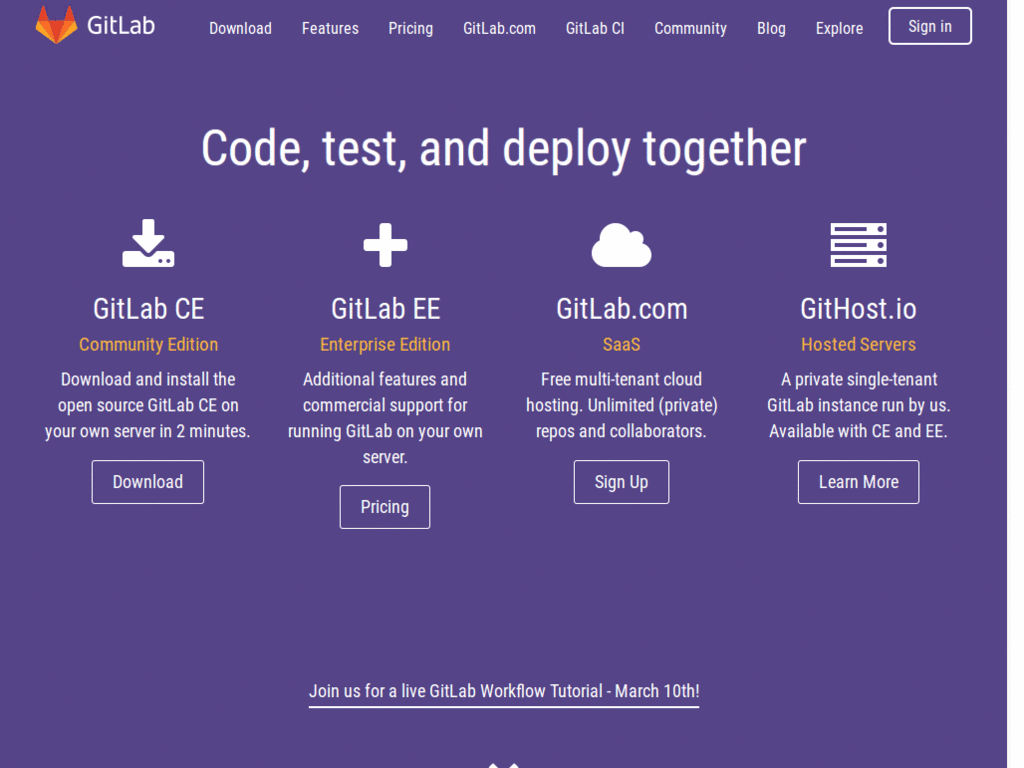The height and width of the screenshot is (768, 1024).
Task: Click the GitLab CE heading
Action: click(x=148, y=309)
